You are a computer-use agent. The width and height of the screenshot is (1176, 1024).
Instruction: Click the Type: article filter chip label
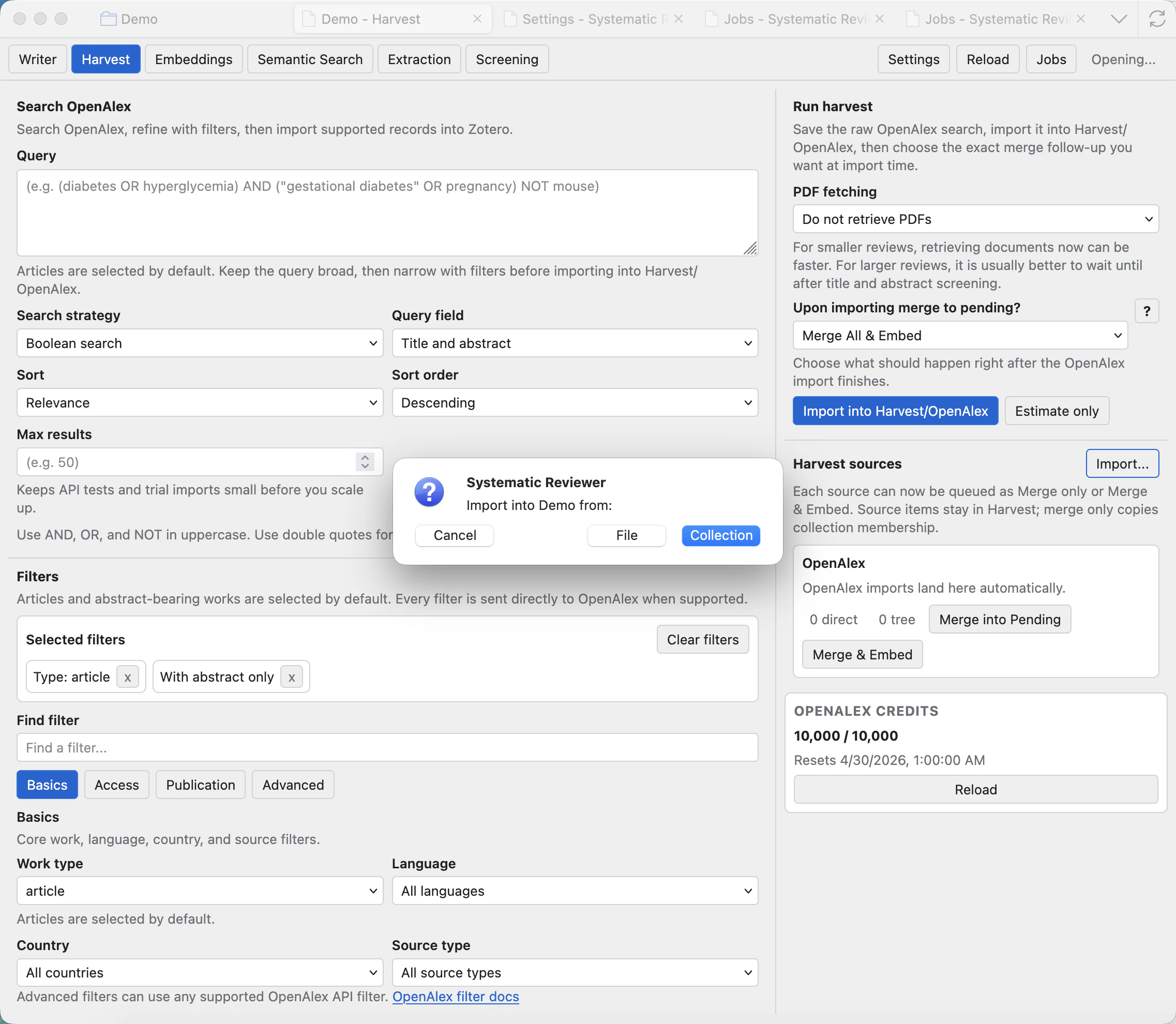71,677
